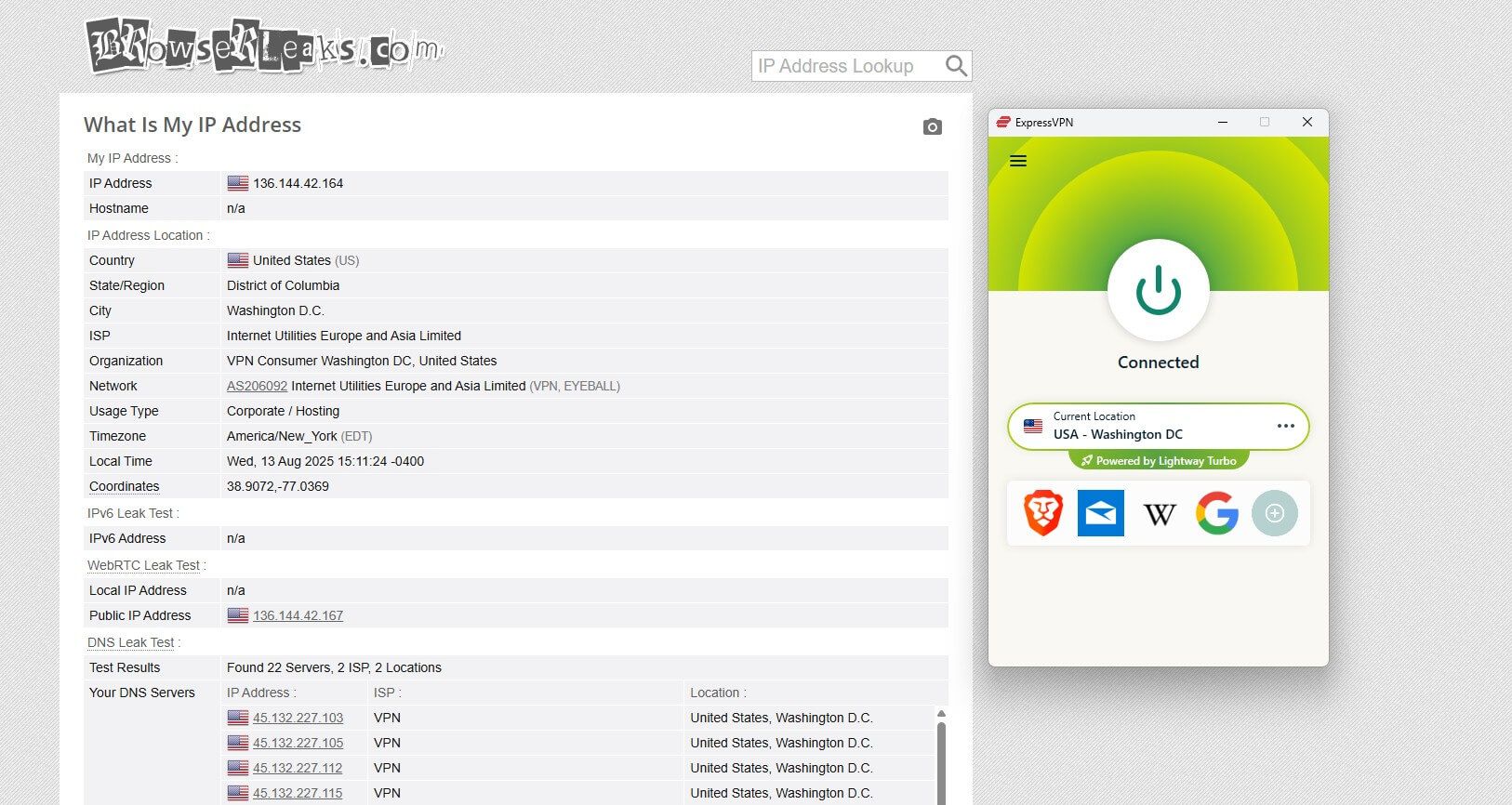Add a new shortcut with plus icon
This screenshot has height=805, width=1512.
point(1275,513)
